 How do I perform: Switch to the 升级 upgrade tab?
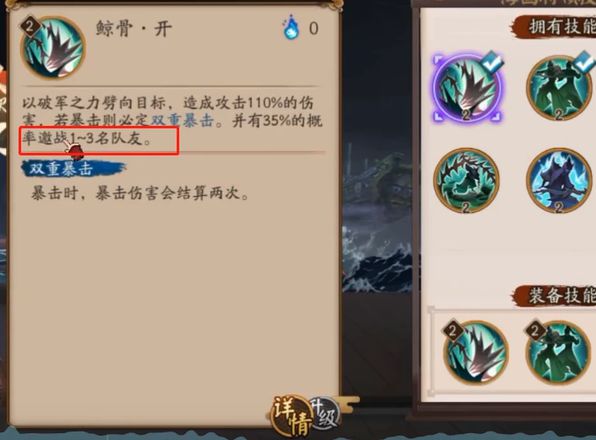(324, 413)
